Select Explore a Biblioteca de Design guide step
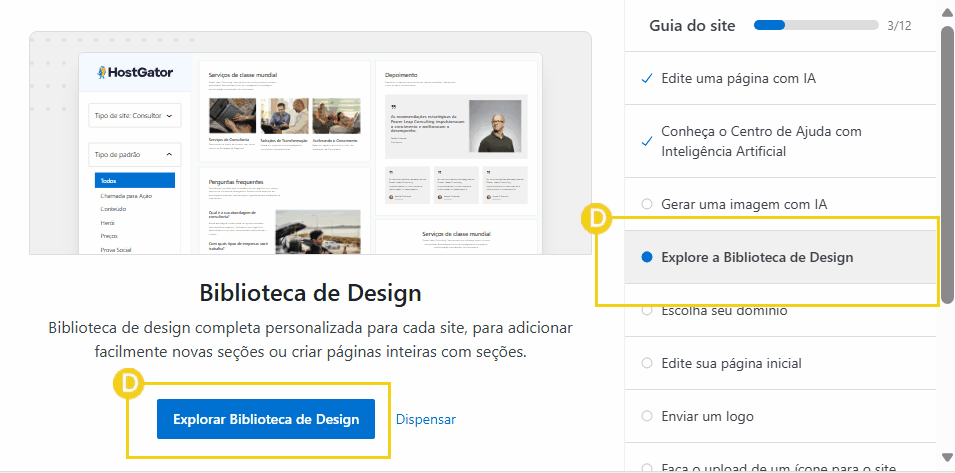Viewport: 955px width, 473px height. [x=780, y=258]
